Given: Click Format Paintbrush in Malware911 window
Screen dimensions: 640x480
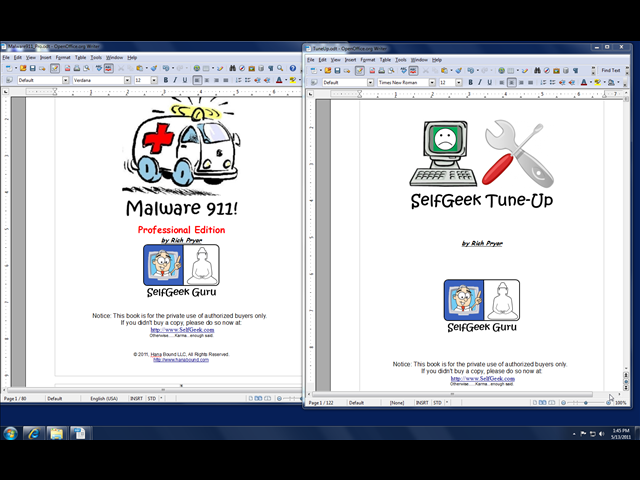Looking at the screenshot, I should (x=153, y=69).
